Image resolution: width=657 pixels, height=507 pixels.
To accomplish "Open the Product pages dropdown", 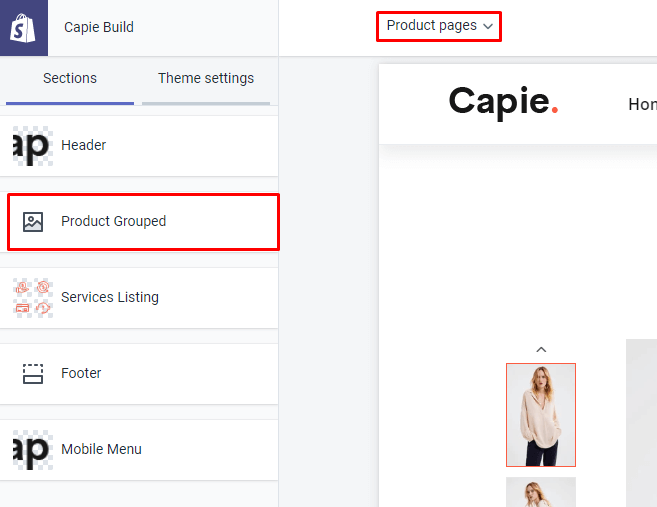I will coord(439,26).
